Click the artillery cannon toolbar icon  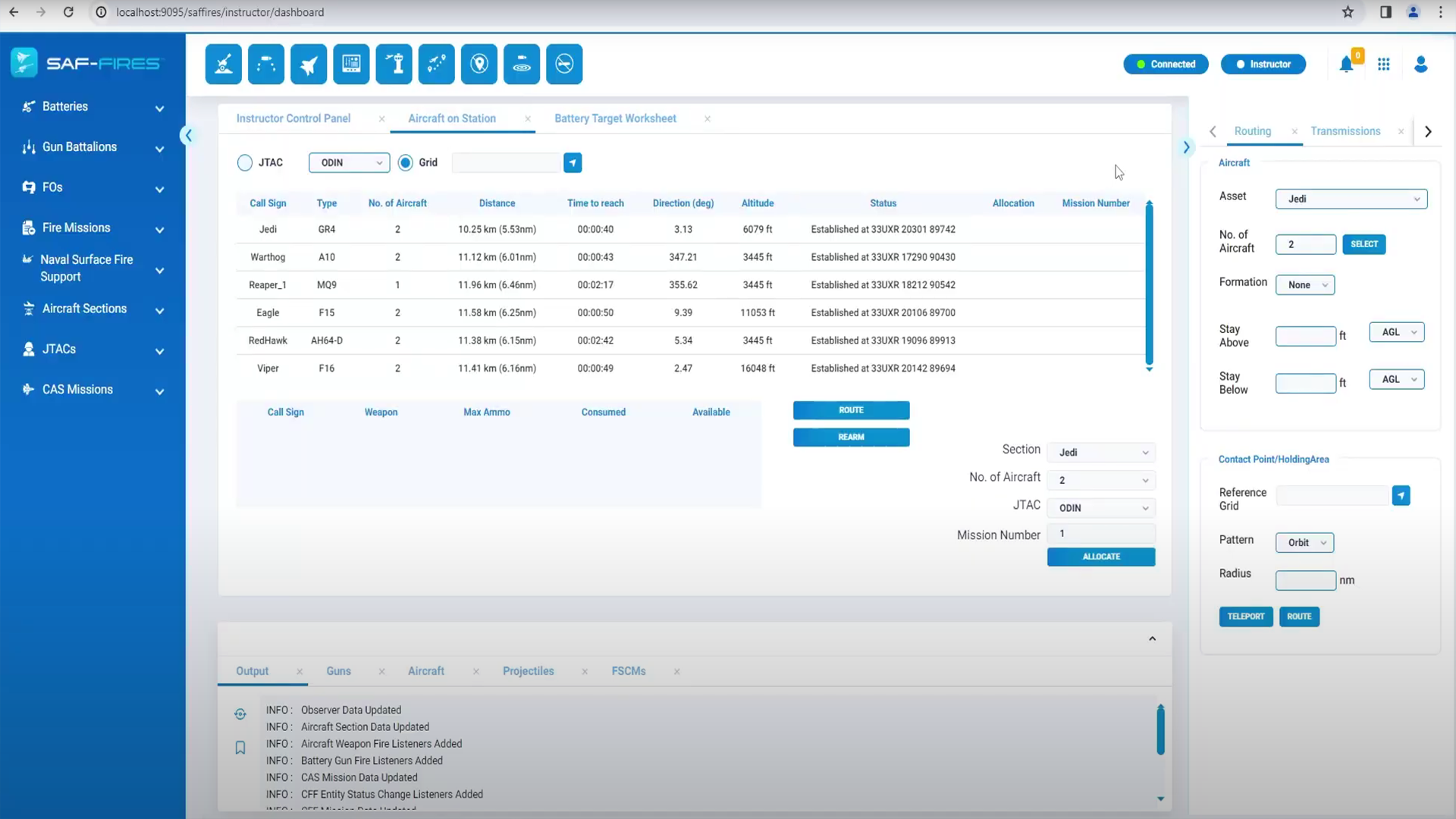click(x=224, y=64)
